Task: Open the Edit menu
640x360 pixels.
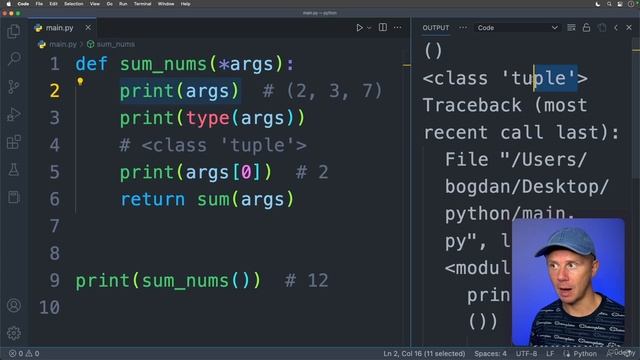Action: point(53,4)
